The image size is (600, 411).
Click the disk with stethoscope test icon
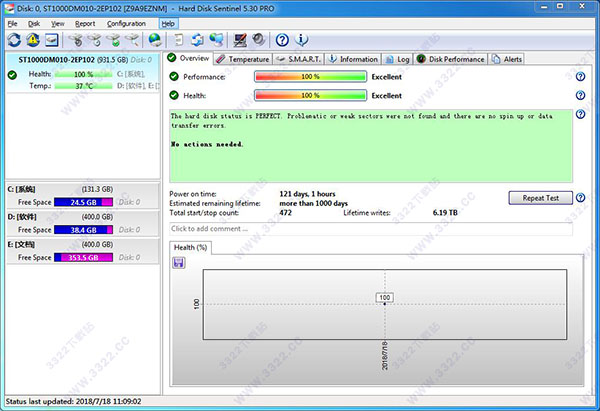tap(76, 40)
